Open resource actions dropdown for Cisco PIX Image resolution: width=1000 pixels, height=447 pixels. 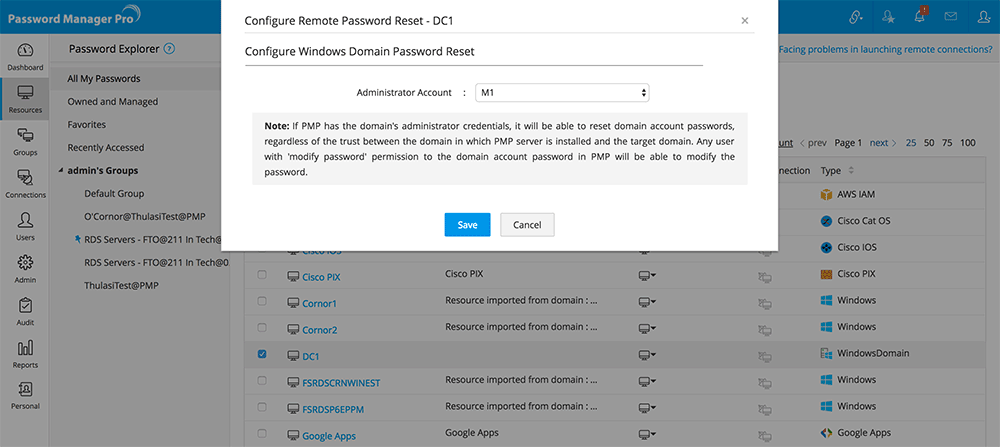(x=647, y=275)
